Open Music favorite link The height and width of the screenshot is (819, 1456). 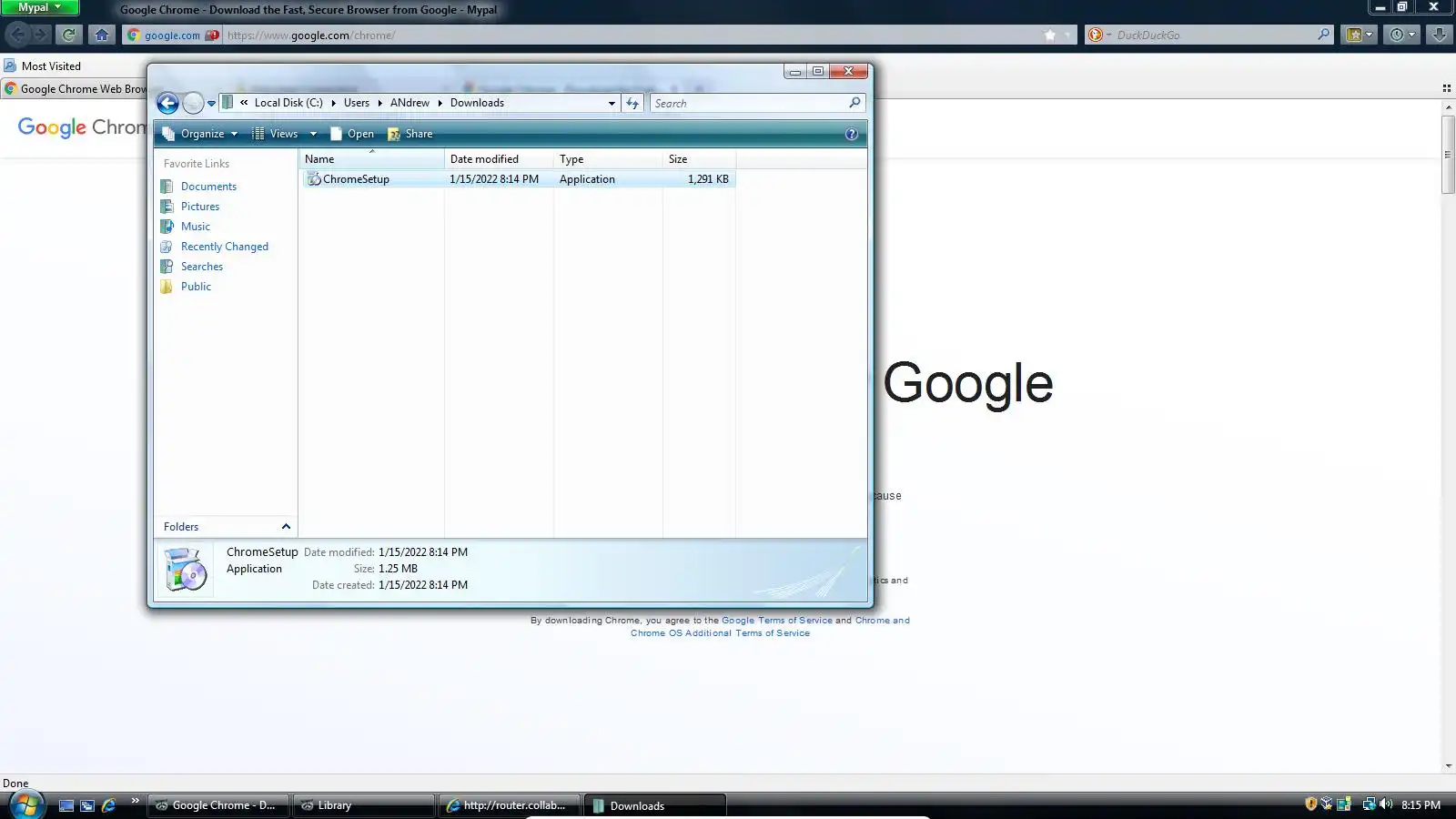pyautogui.click(x=196, y=227)
